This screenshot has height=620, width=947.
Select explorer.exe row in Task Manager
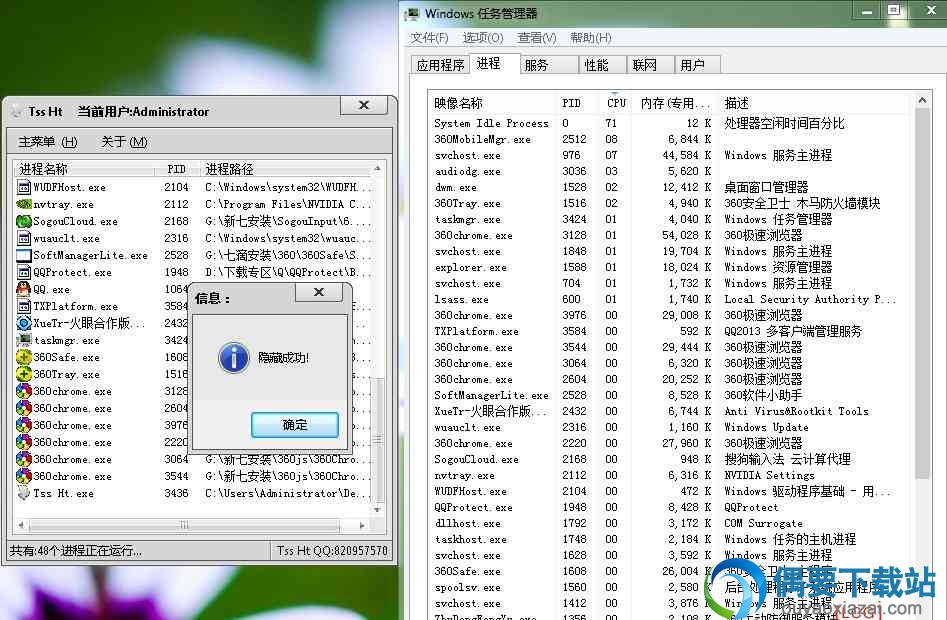click(667, 267)
